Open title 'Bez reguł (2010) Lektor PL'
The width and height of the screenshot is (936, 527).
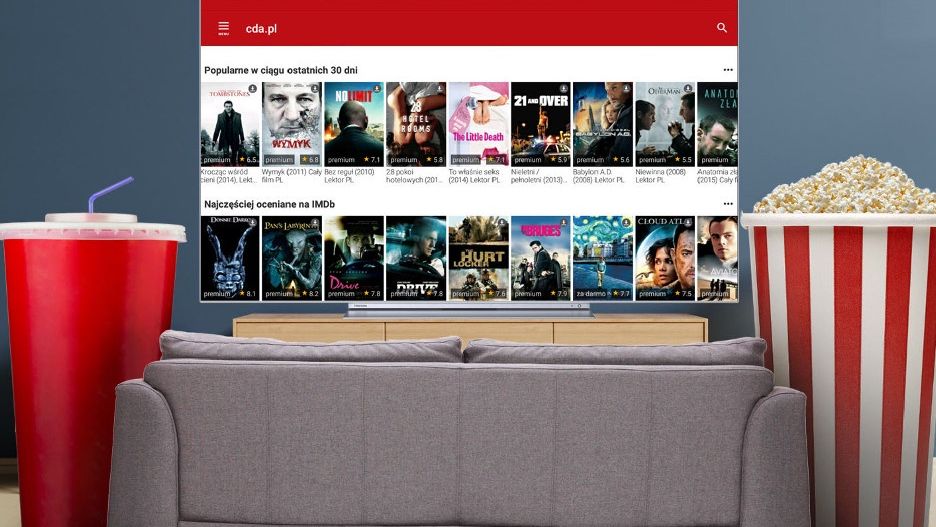coord(350,175)
